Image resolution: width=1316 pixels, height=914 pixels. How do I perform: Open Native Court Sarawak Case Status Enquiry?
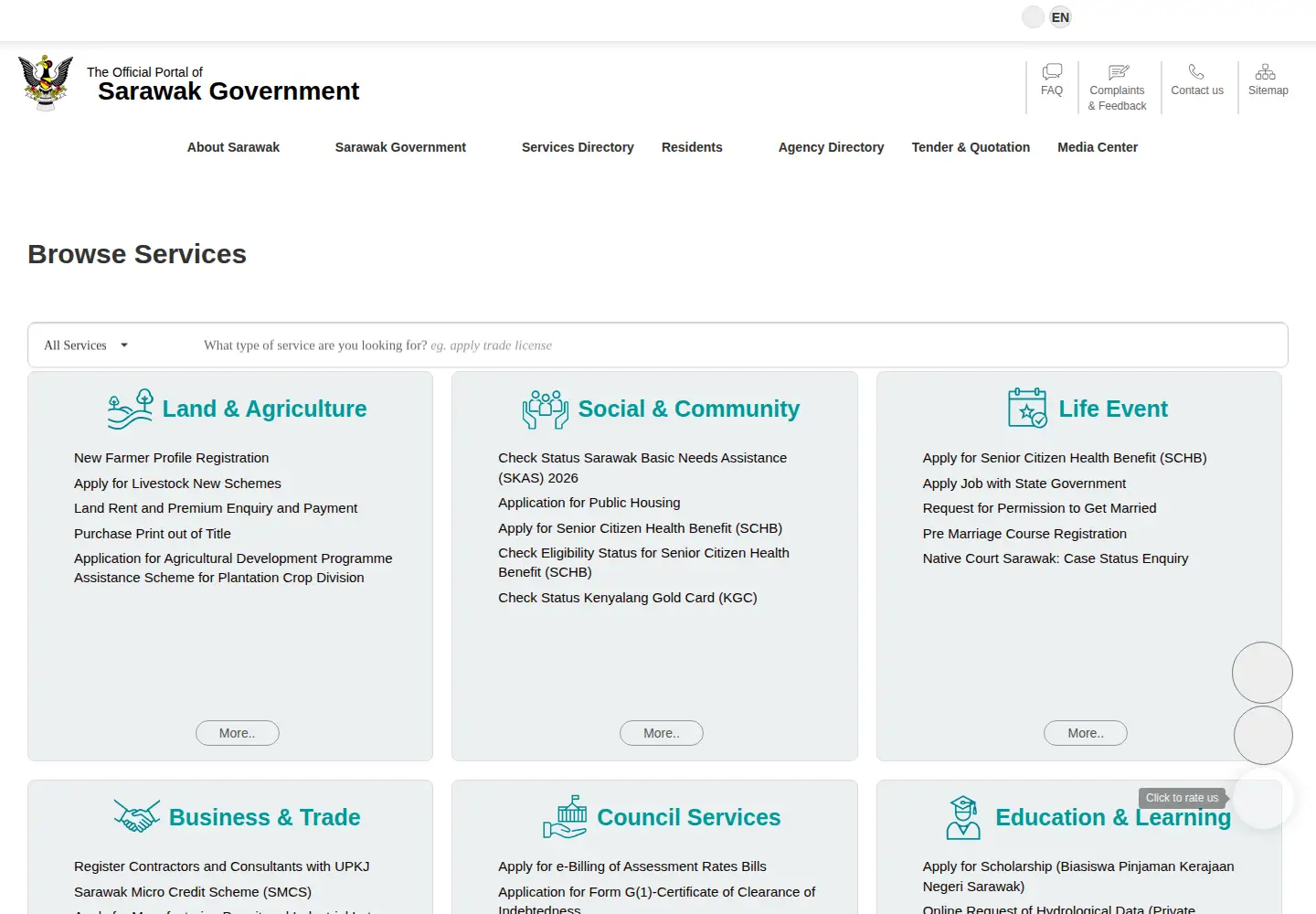coord(1056,558)
